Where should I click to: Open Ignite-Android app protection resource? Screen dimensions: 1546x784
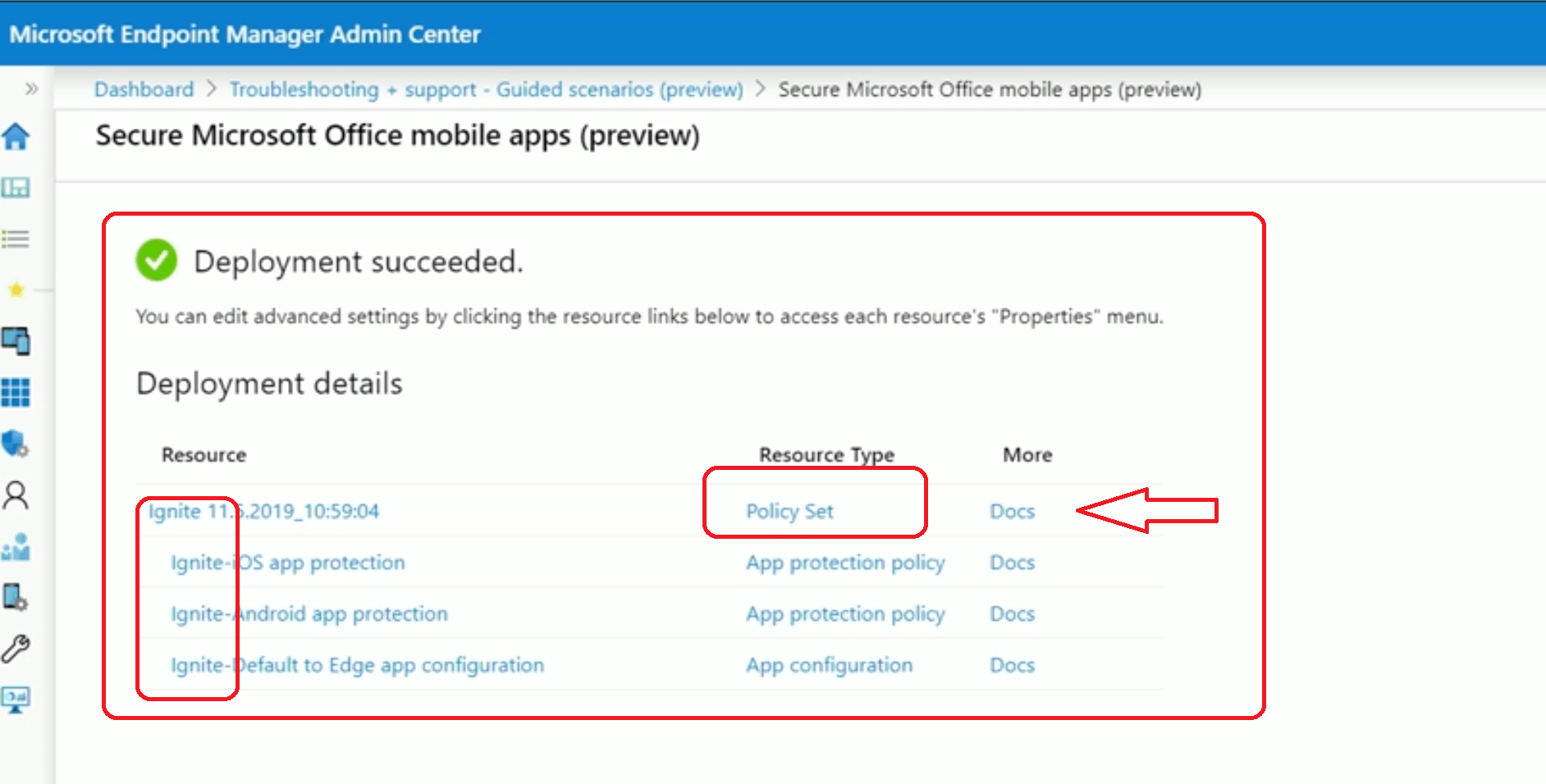309,613
